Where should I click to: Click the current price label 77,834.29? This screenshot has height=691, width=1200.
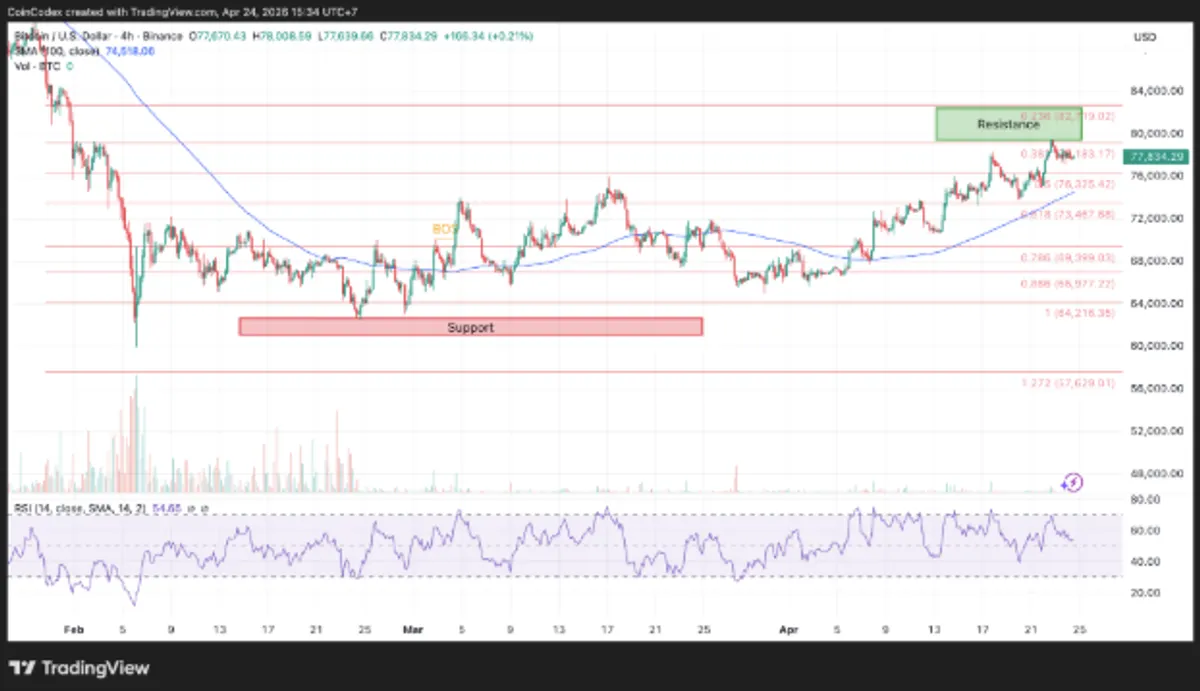(x=1156, y=157)
